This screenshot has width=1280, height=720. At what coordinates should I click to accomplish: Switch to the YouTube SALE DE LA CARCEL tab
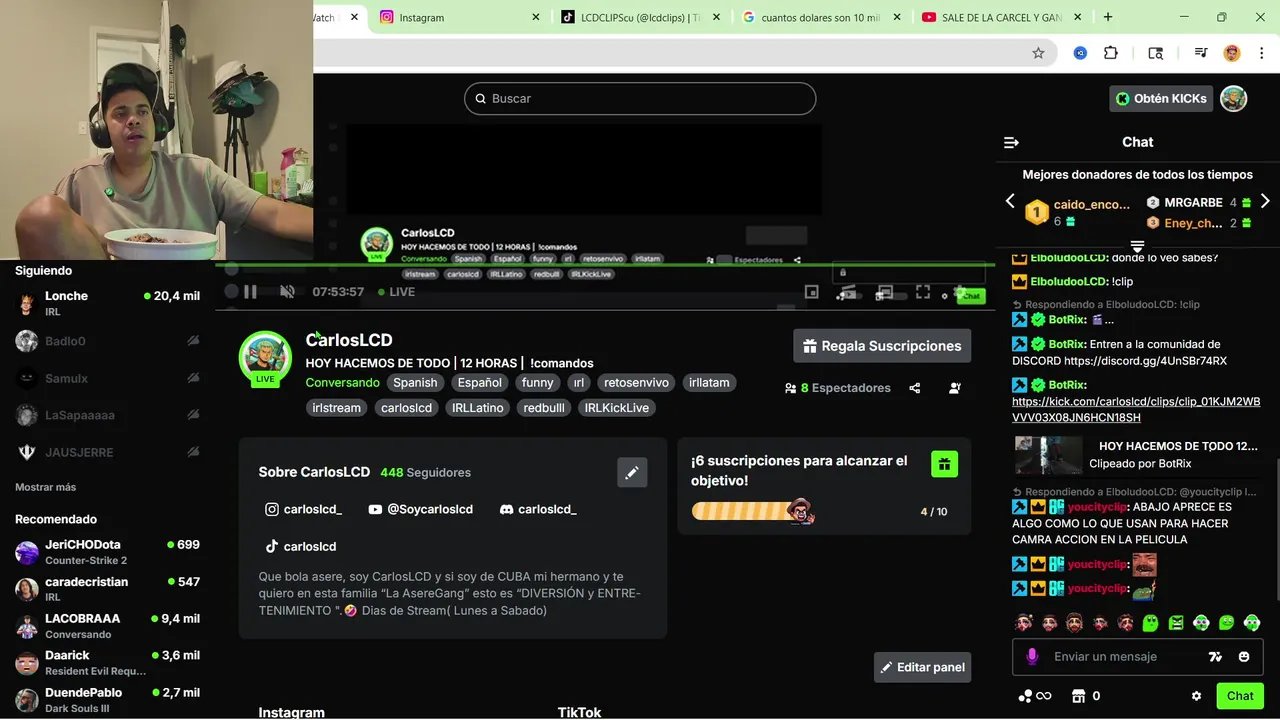(1000, 17)
